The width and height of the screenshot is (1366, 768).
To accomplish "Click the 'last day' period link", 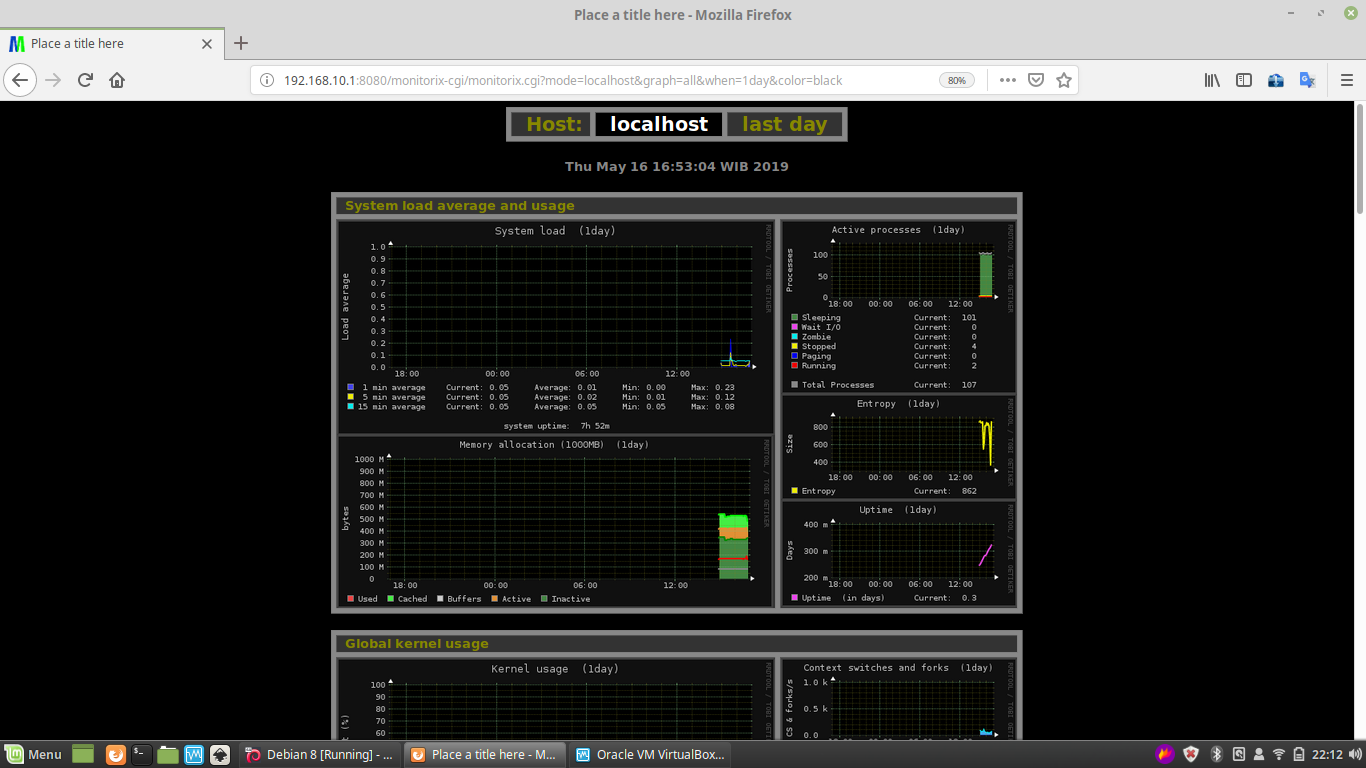I will tap(783, 124).
